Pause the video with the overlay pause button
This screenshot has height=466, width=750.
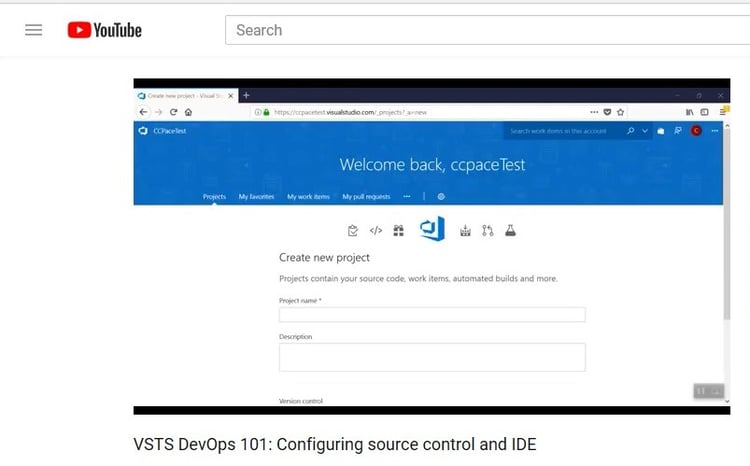[x=701, y=391]
